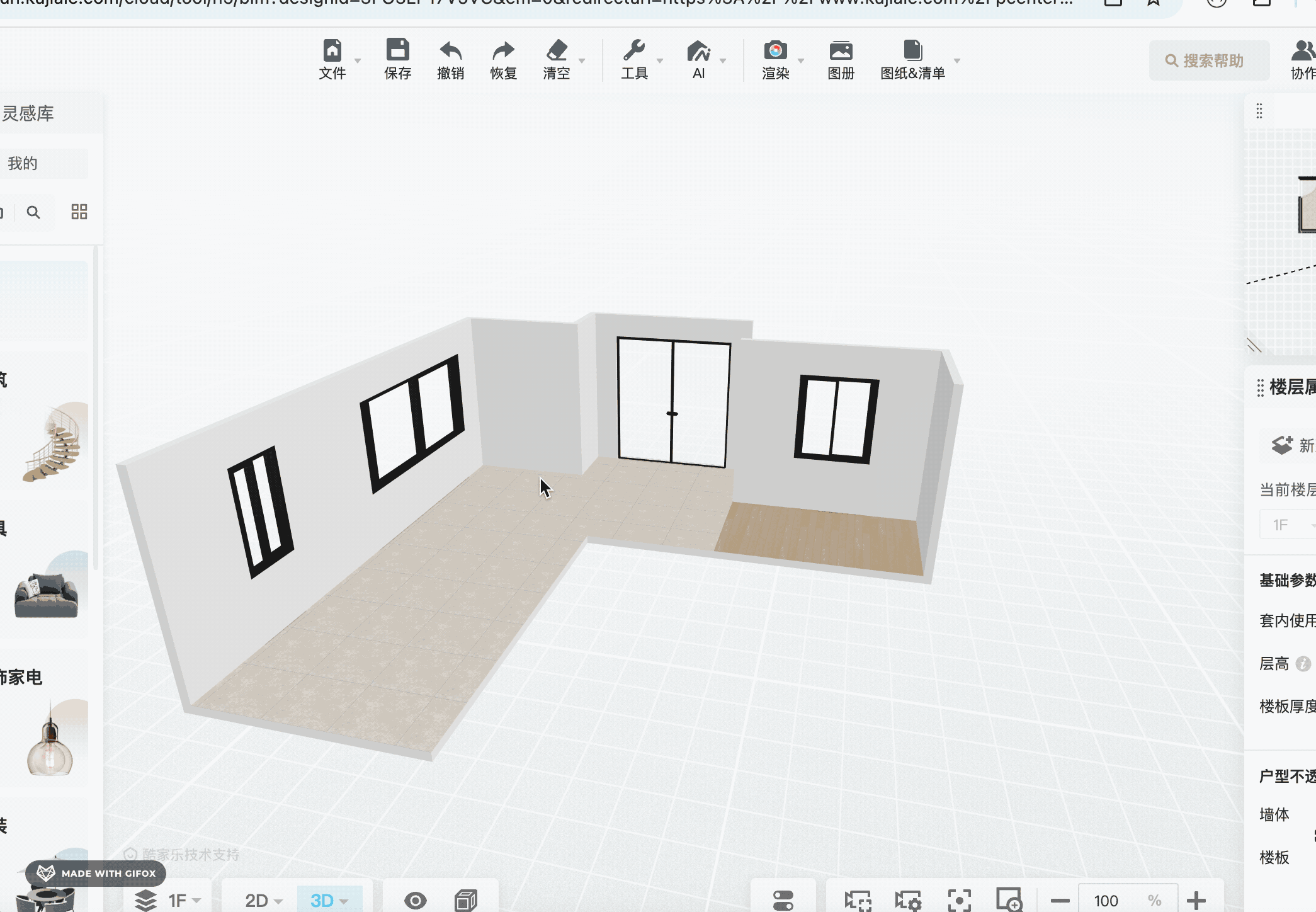Click the 协作 collaboration people icon

click(x=1303, y=50)
